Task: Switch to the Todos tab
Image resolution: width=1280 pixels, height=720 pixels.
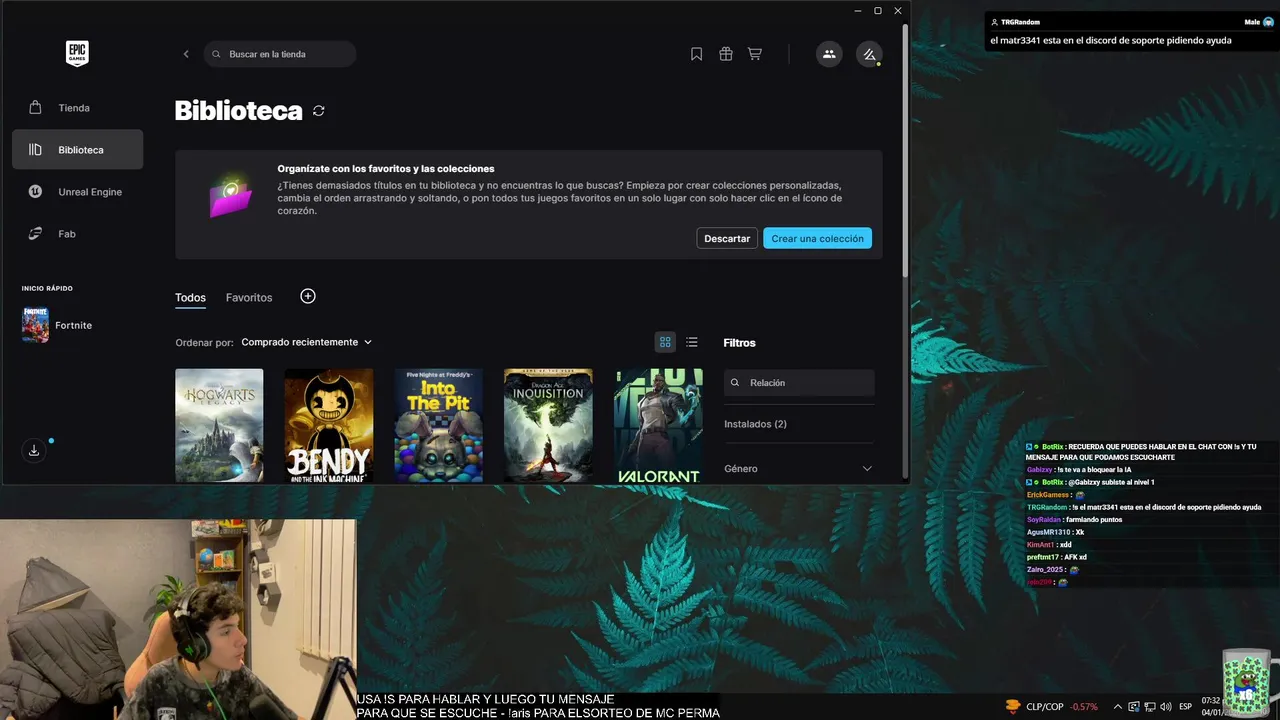Action: click(x=190, y=297)
